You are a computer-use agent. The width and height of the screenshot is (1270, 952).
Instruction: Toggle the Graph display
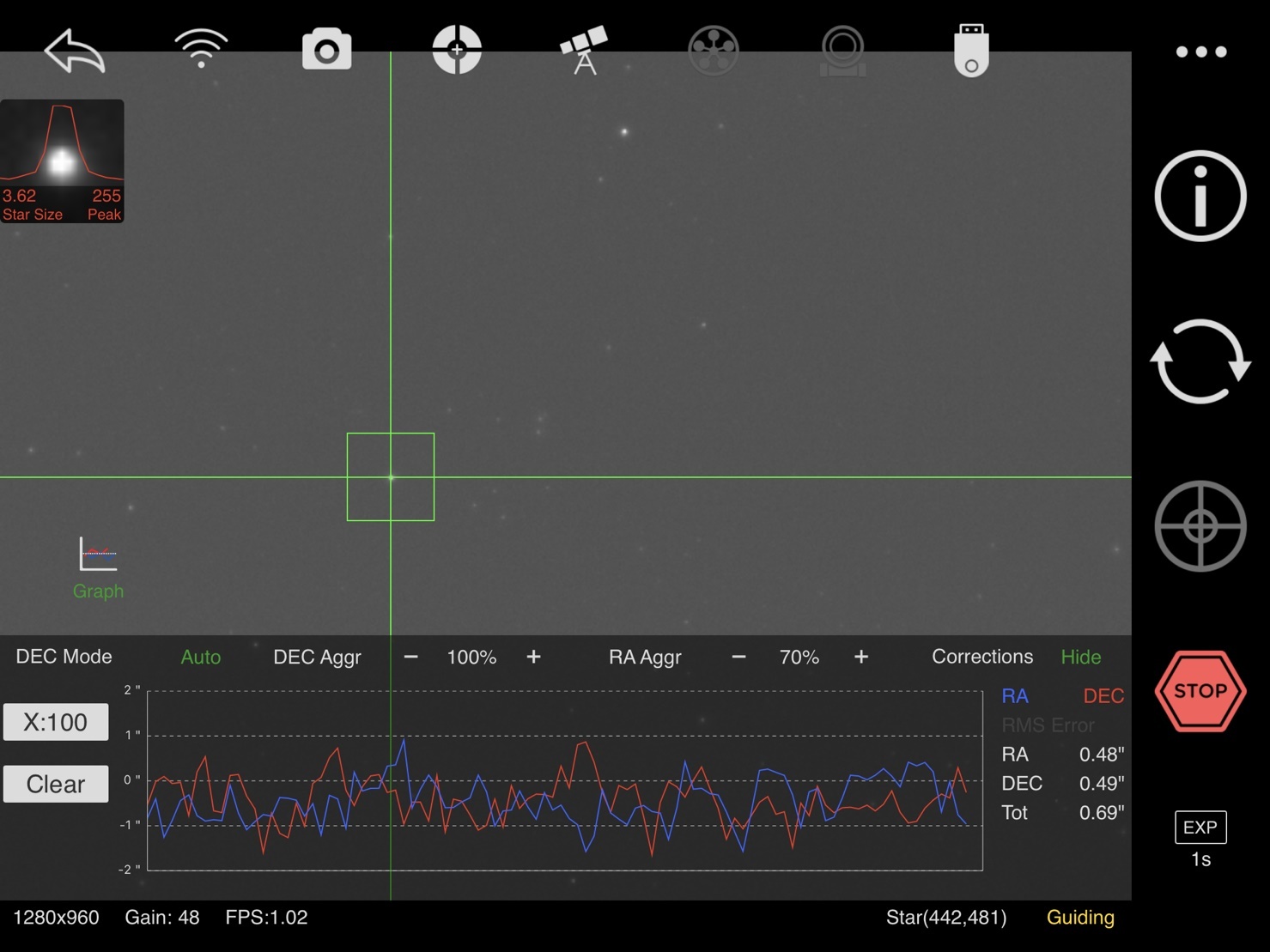(98, 567)
